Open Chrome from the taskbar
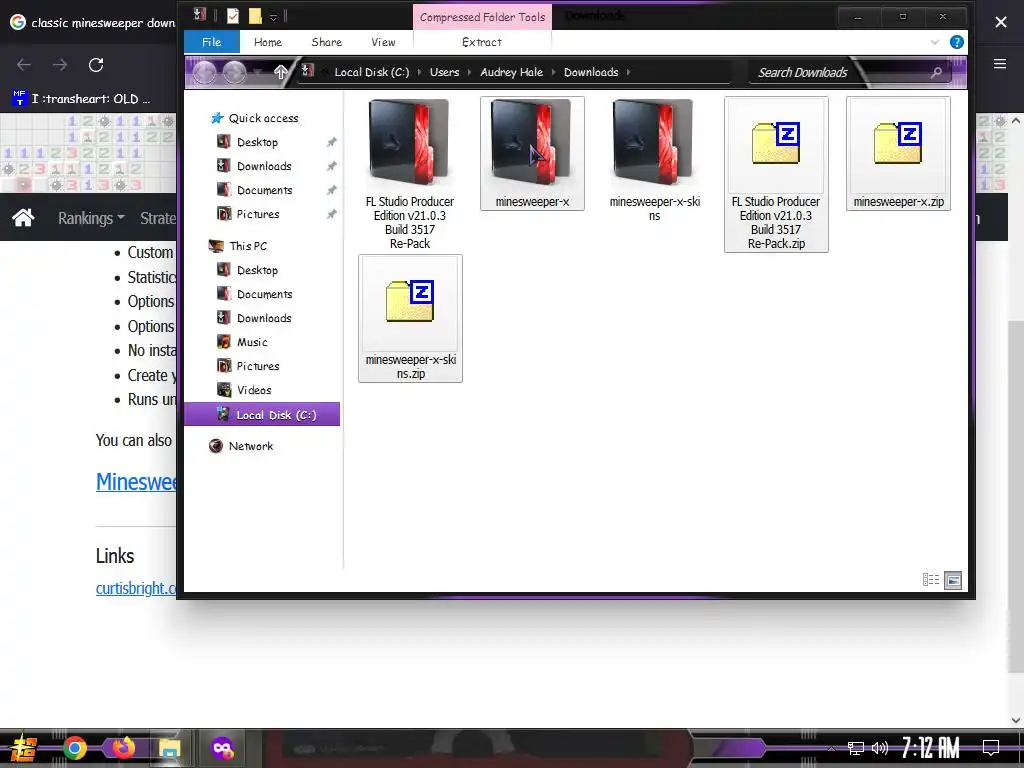 coord(74,748)
